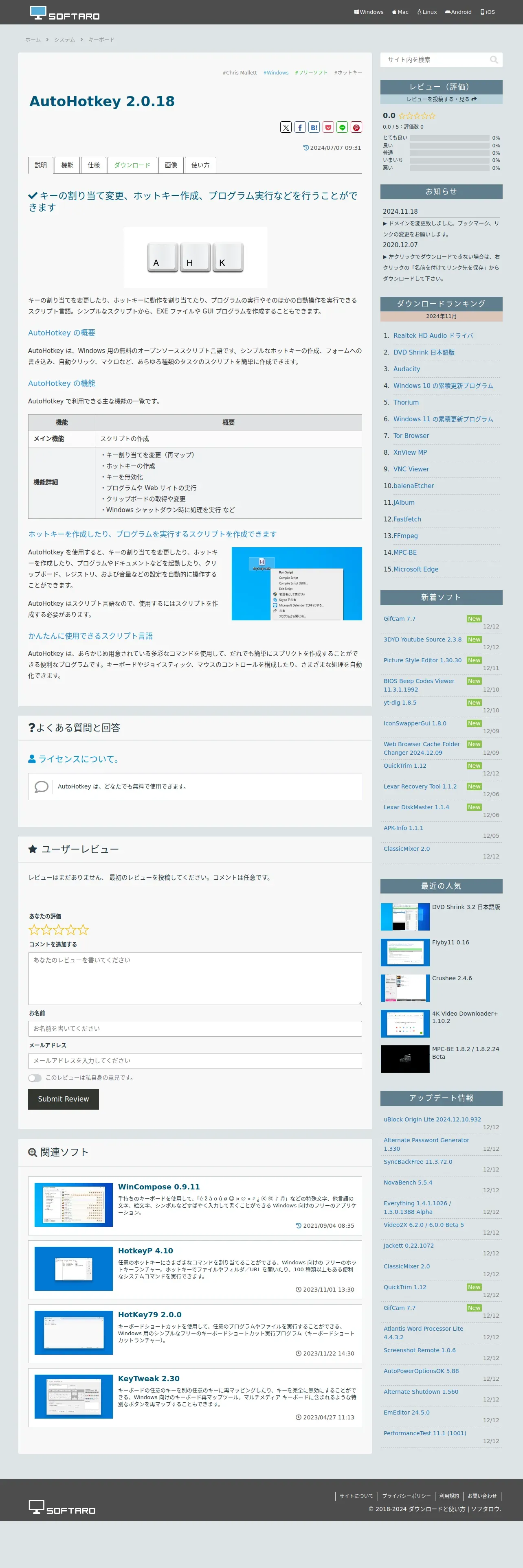Click お問い合わせ in the footer
523x1568 pixels.
(x=481, y=1496)
